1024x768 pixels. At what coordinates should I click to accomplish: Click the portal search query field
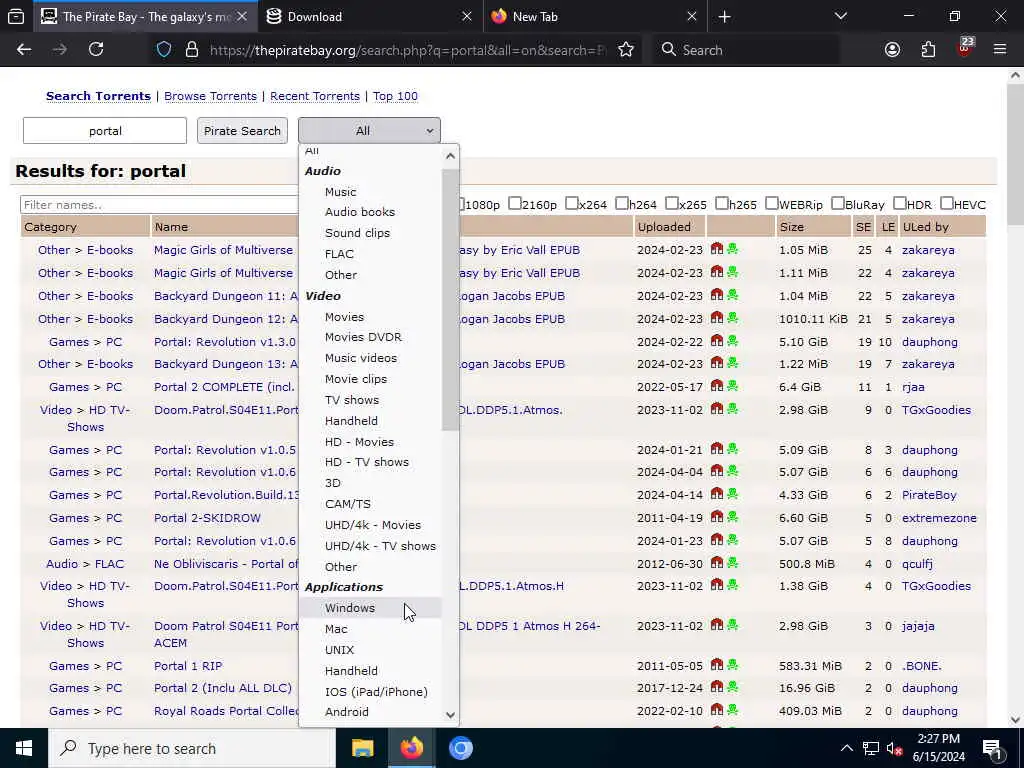tap(105, 131)
